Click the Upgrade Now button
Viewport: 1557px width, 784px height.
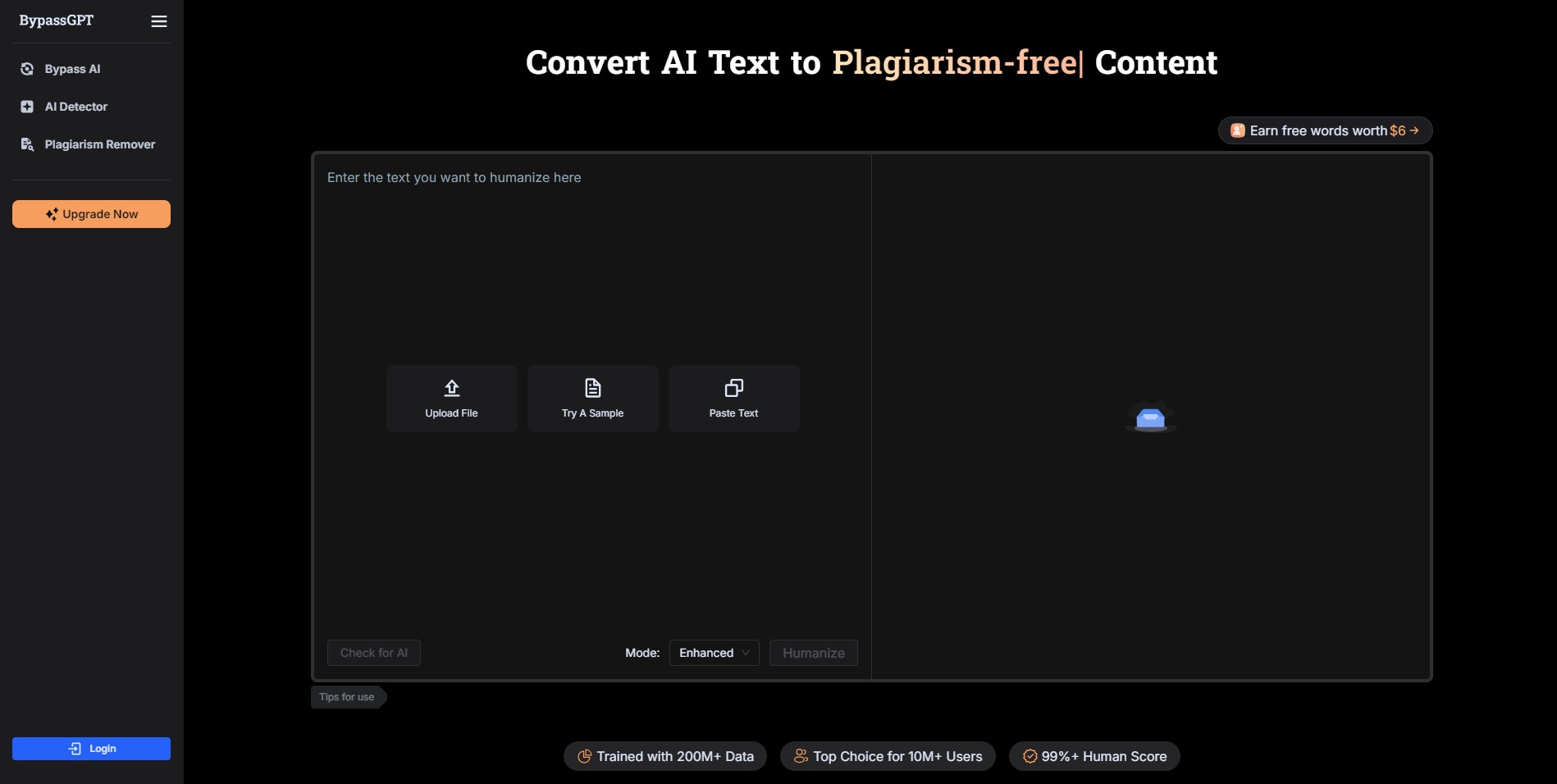91,214
